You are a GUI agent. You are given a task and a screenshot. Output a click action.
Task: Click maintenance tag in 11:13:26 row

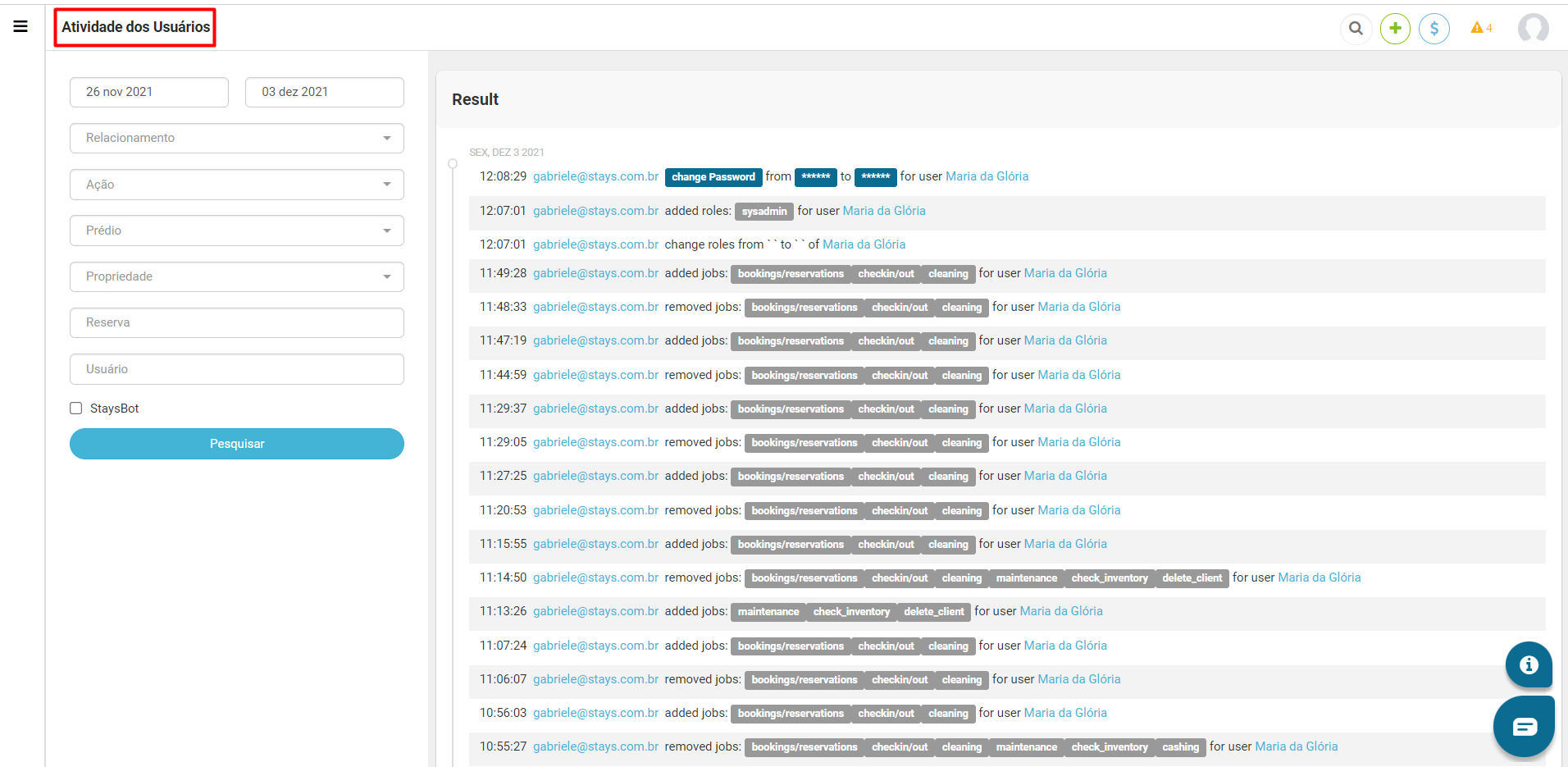768,612
